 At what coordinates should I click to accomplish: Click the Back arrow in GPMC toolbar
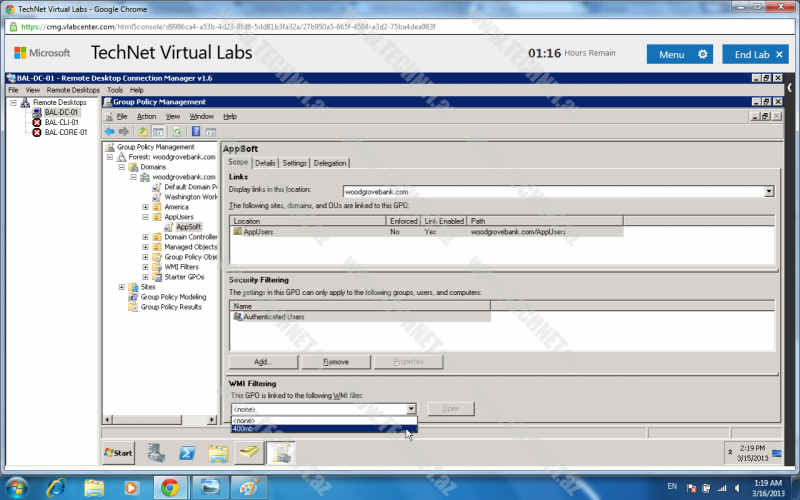109,131
